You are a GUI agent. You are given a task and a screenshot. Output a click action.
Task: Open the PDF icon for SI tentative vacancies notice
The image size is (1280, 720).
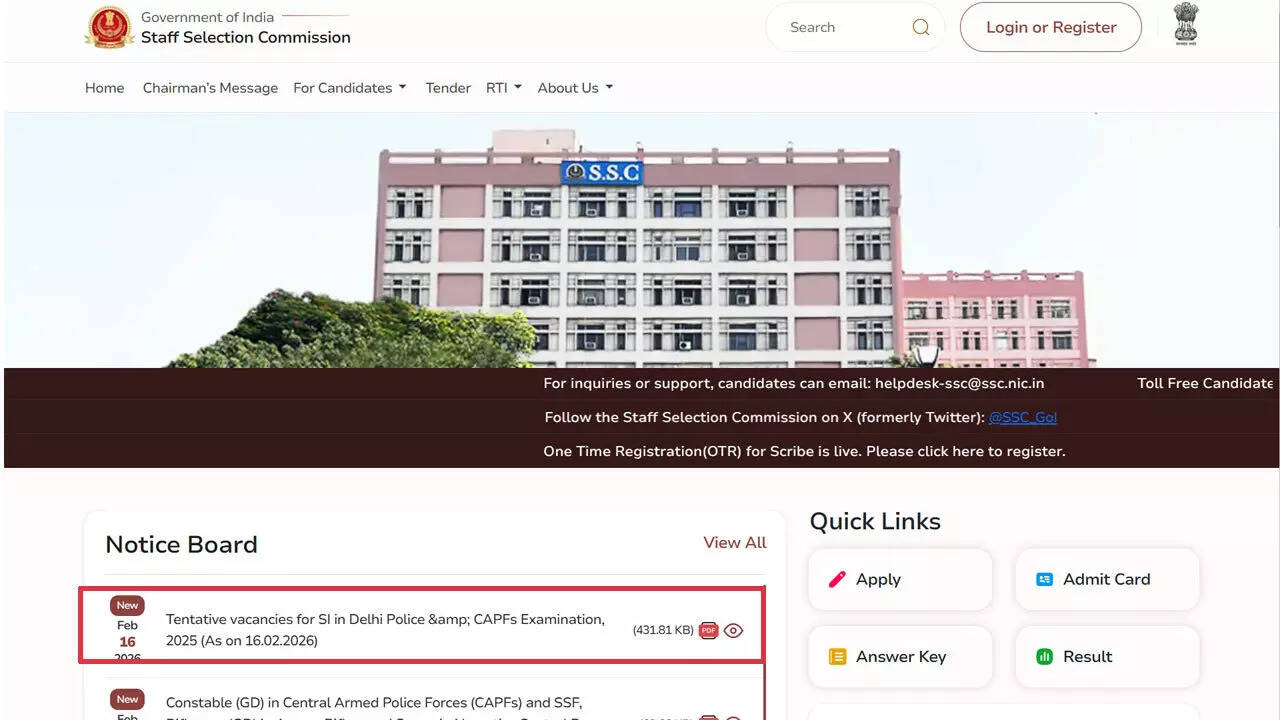(708, 630)
